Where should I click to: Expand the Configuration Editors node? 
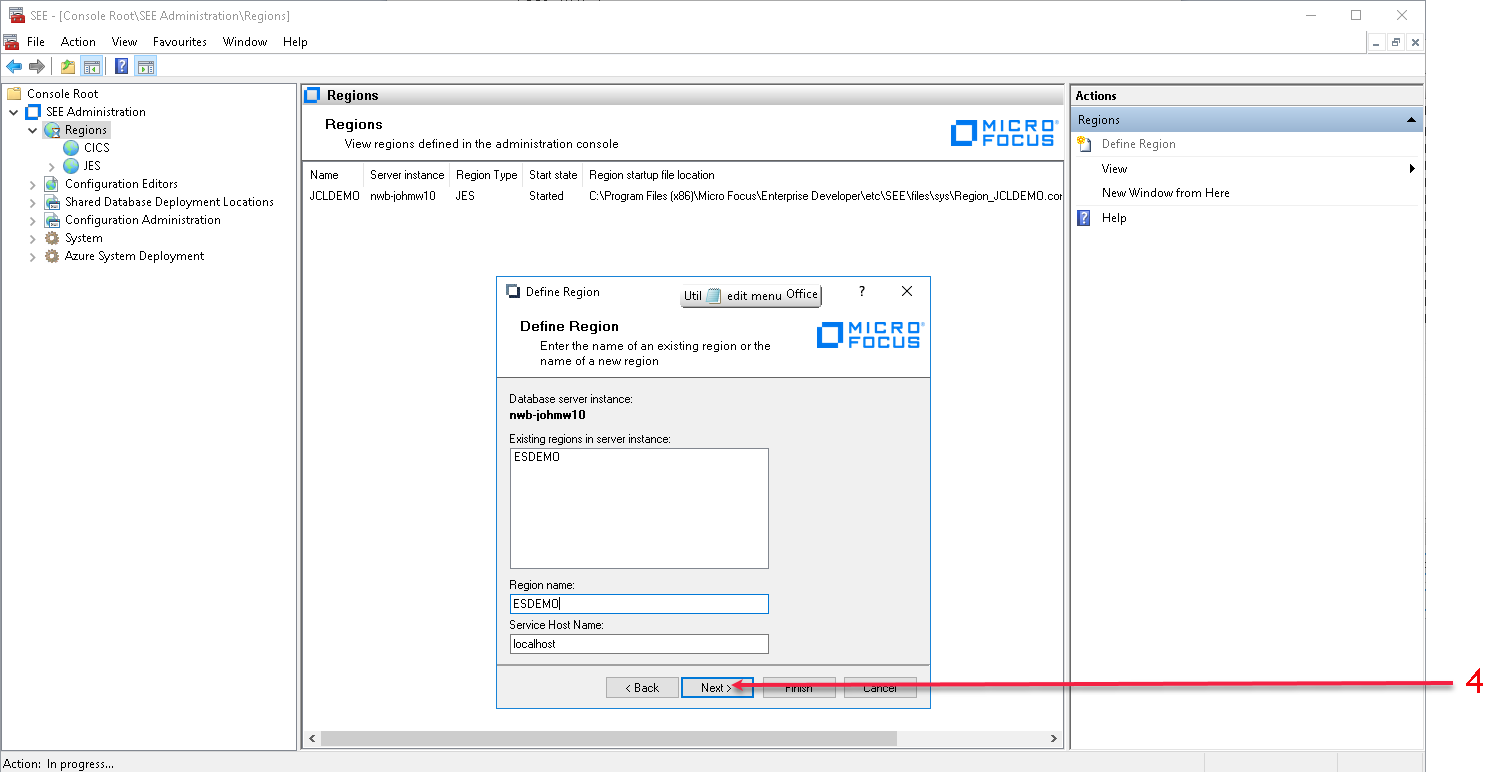pos(33,184)
